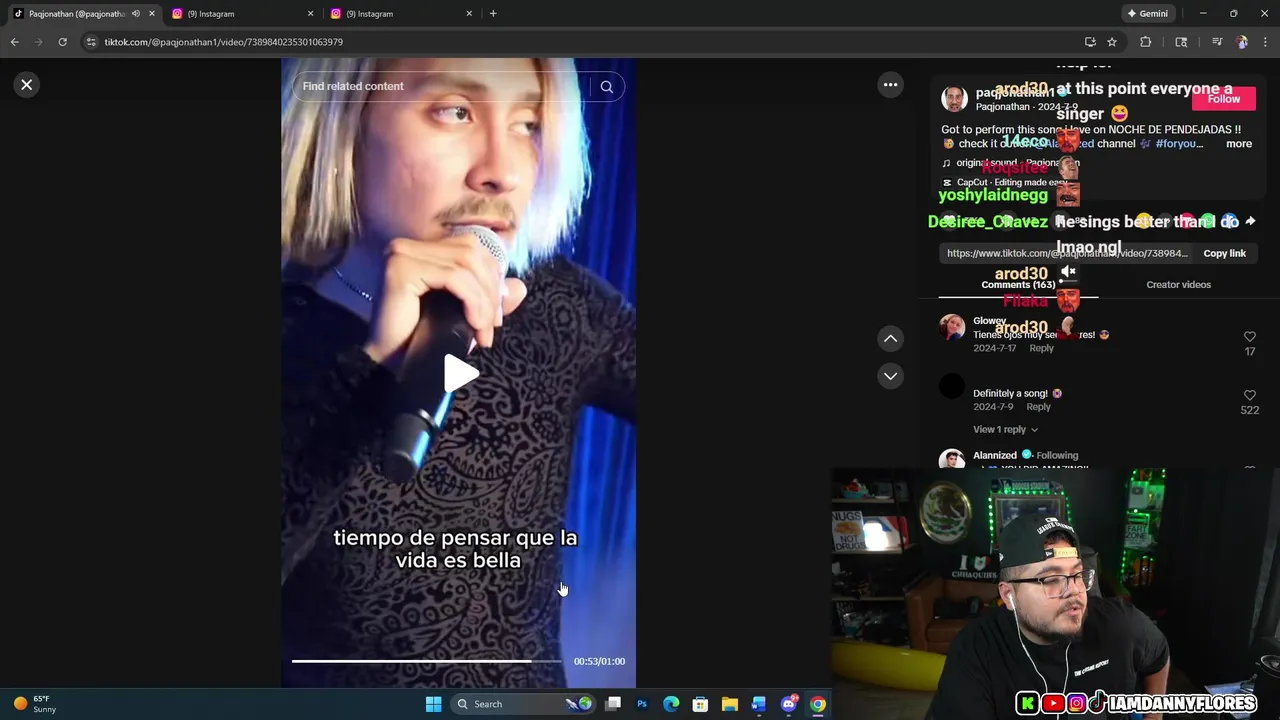1280x720 pixels.
Task: Reload the TikTok page
Action: point(62,42)
